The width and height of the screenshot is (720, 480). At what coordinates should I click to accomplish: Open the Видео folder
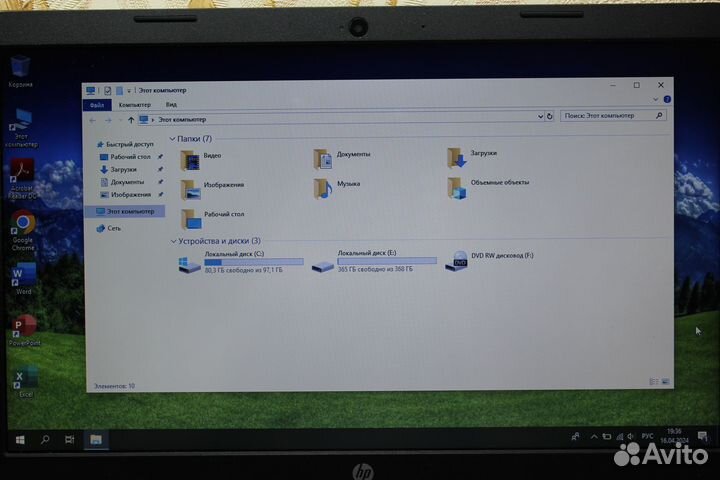click(201, 159)
